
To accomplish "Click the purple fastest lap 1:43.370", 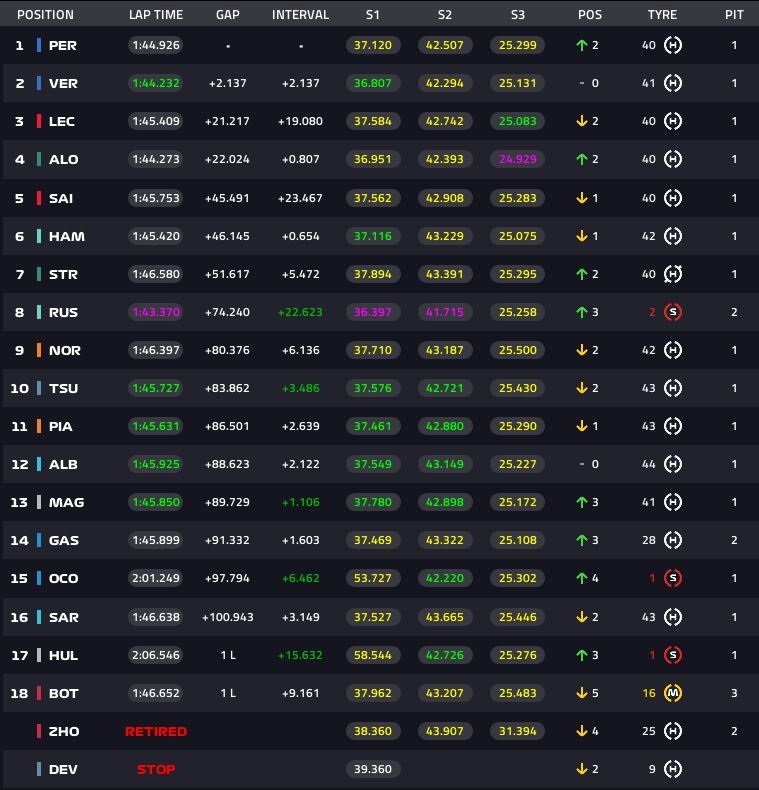I will coord(155,312).
